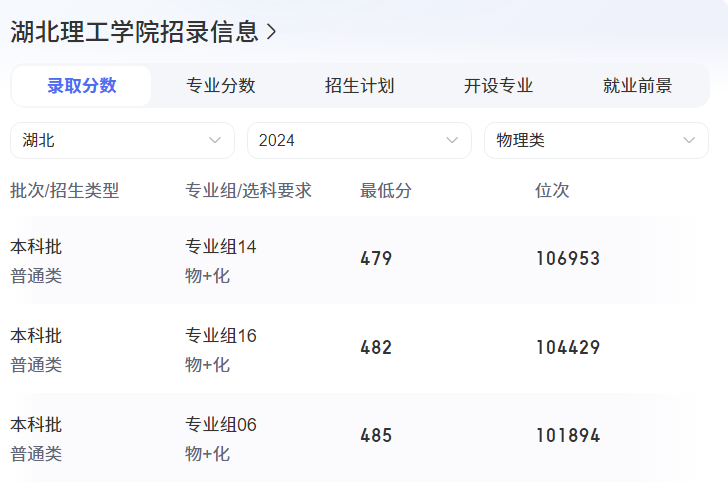Viewport: 728px width, 498px height.
Task: Select the 专业组16 row label
Action: point(221,336)
